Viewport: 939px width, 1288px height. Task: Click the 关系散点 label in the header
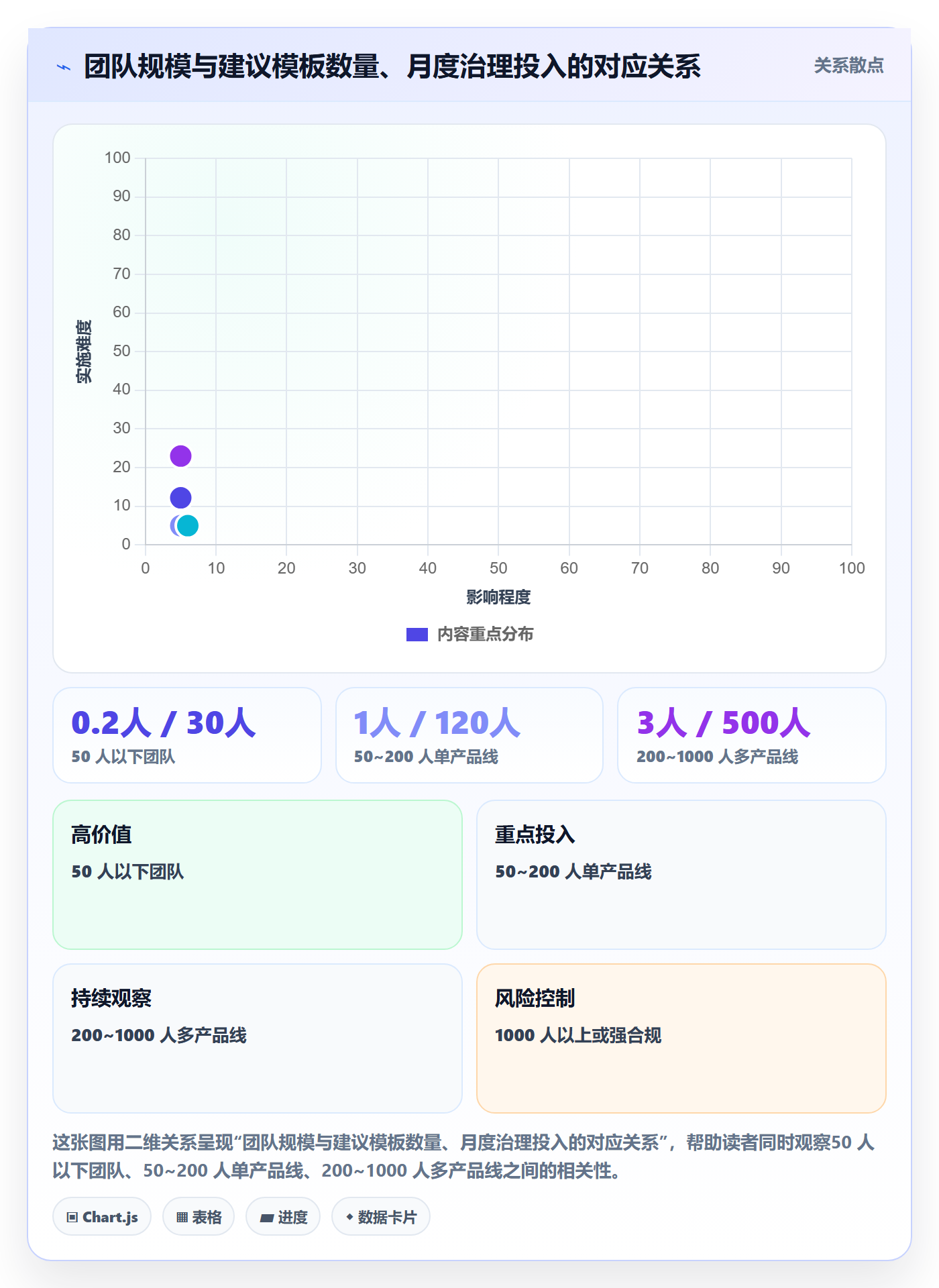[x=848, y=66]
